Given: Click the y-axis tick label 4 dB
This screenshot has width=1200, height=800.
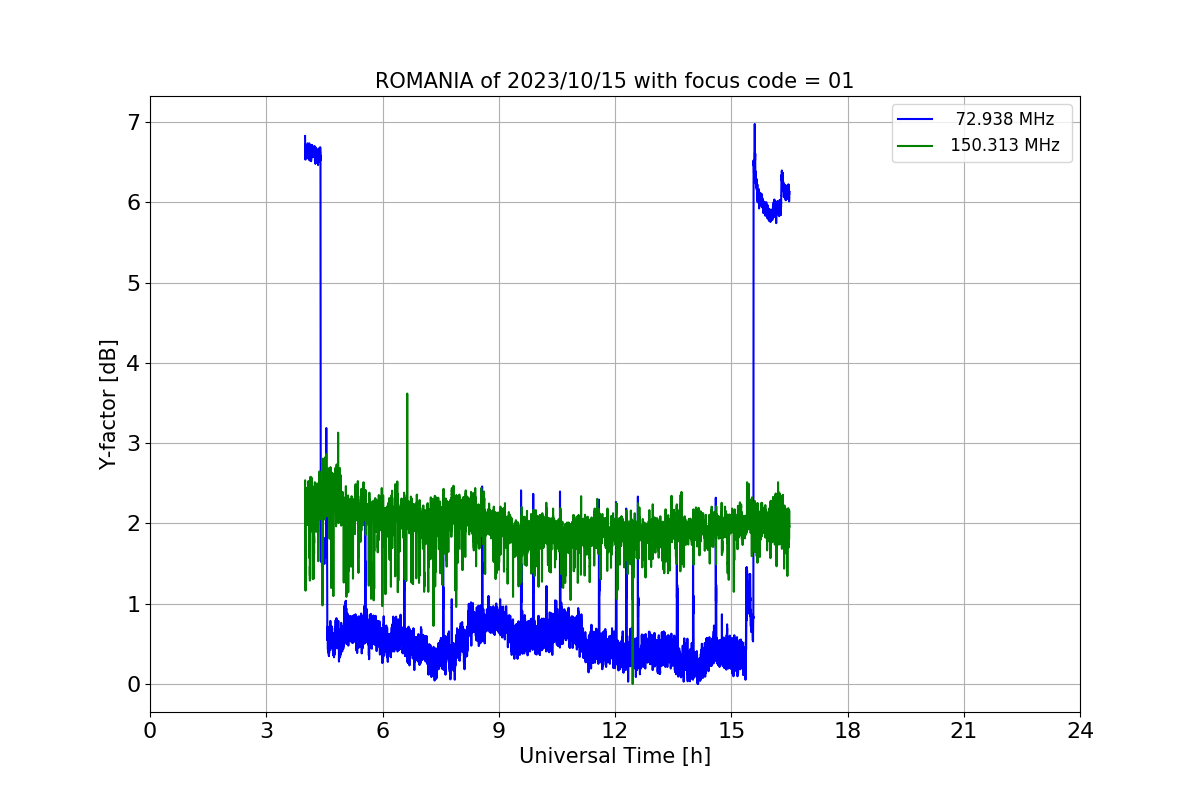Looking at the screenshot, I should tap(133, 363).
